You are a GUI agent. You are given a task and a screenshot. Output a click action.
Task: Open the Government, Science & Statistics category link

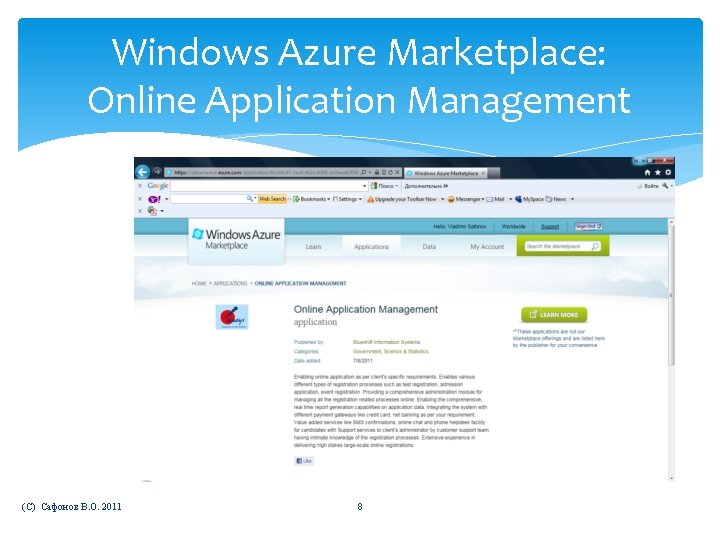390,351
